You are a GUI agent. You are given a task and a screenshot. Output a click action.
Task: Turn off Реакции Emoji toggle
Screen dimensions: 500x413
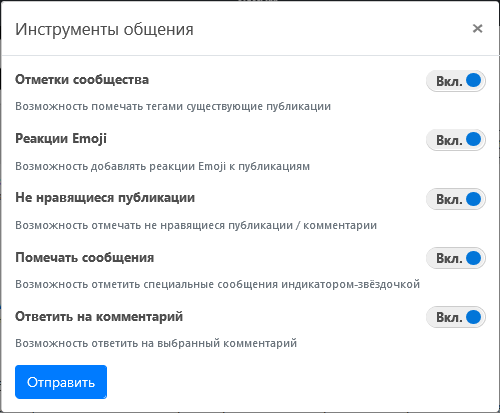(456, 140)
